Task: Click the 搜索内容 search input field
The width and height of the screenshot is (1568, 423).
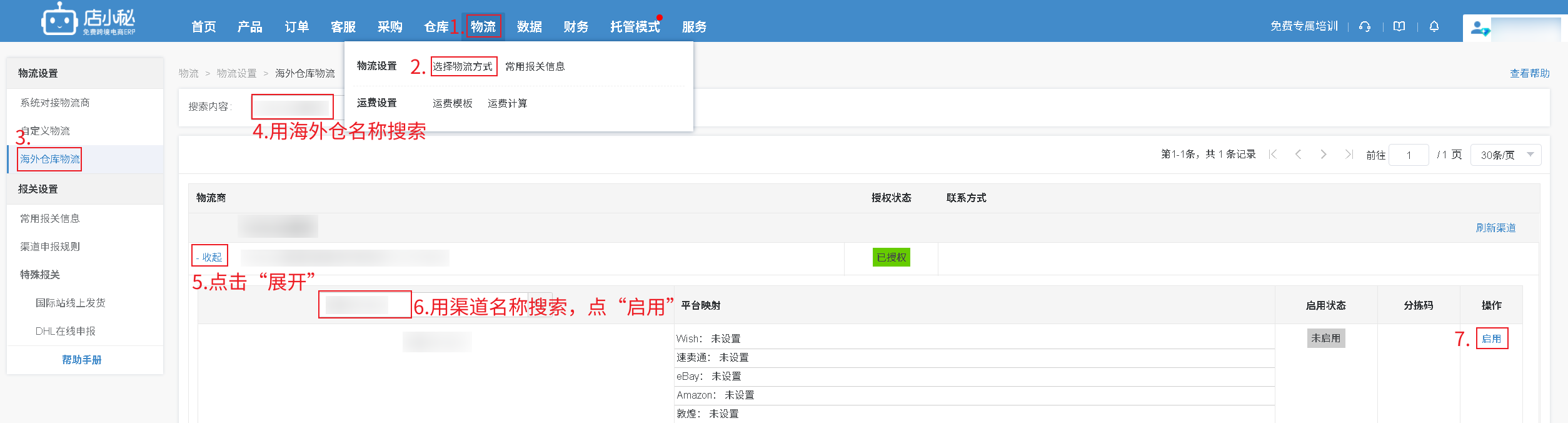Action: coord(292,107)
